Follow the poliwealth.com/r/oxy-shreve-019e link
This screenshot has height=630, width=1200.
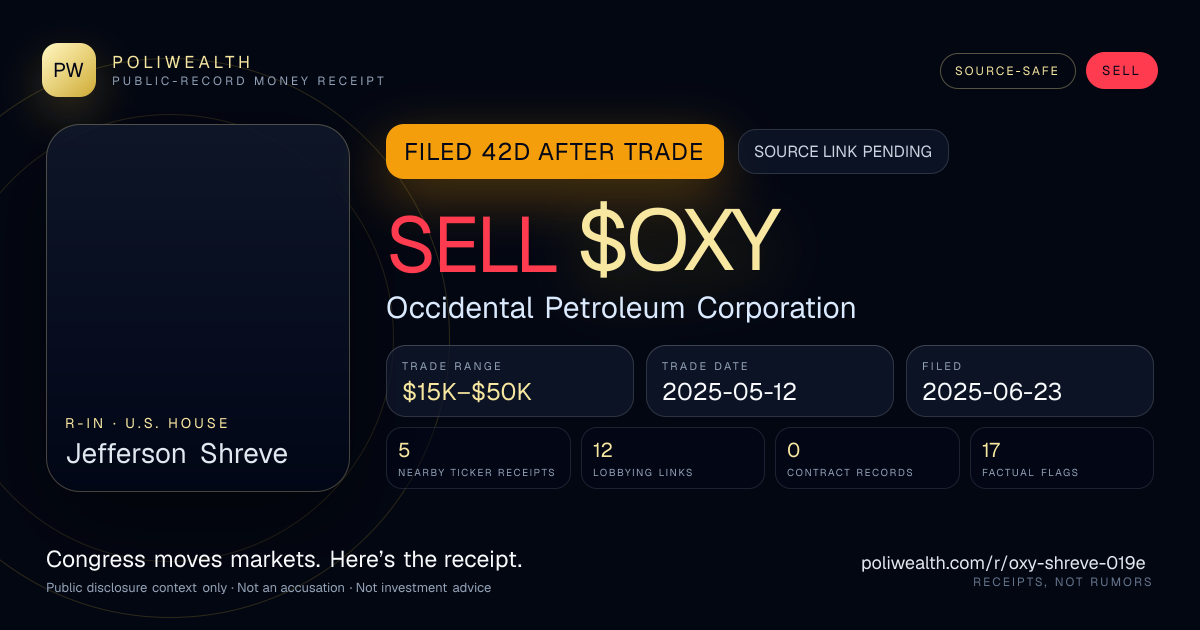tap(1003, 563)
